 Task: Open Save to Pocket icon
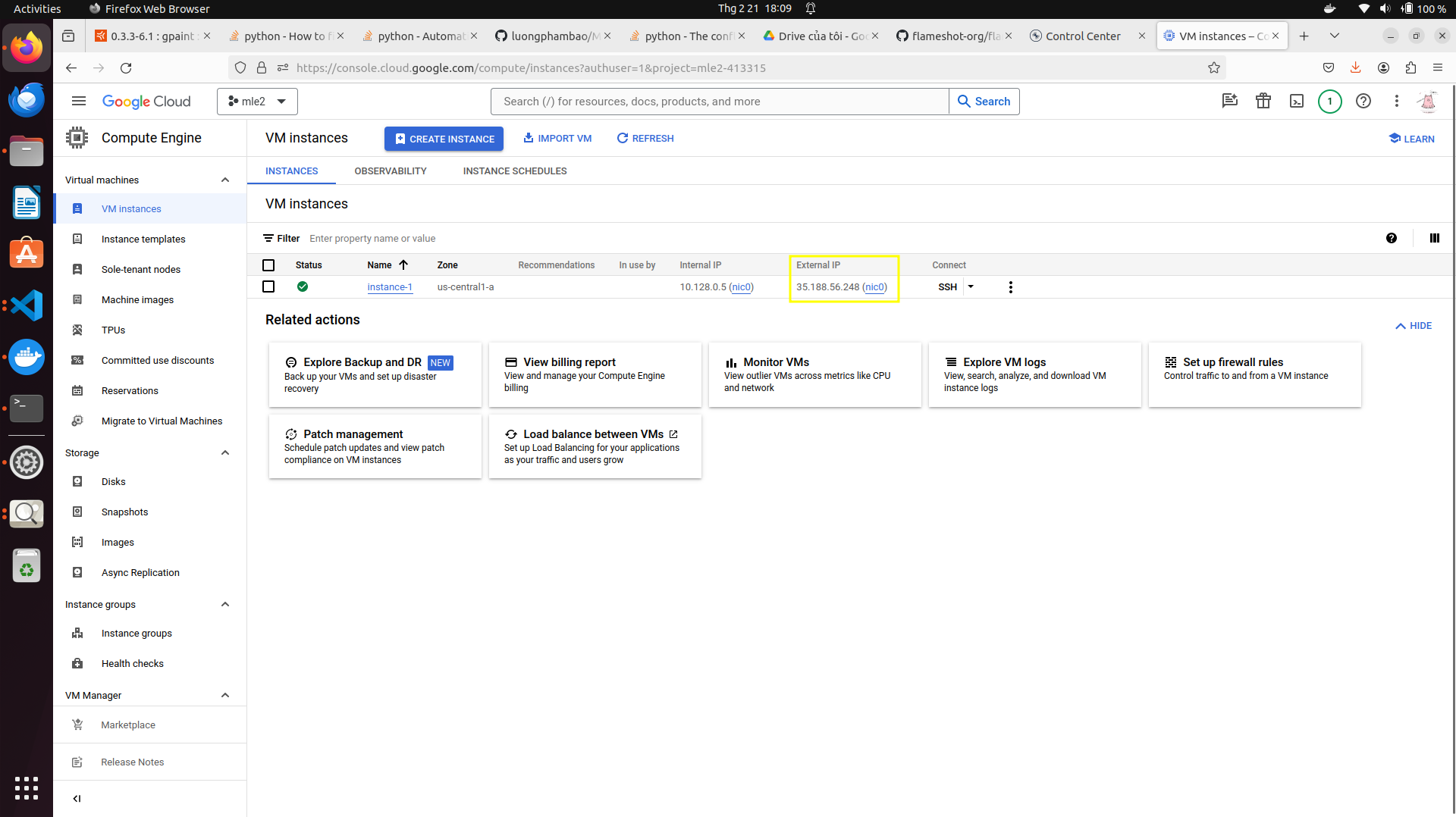(x=1329, y=68)
